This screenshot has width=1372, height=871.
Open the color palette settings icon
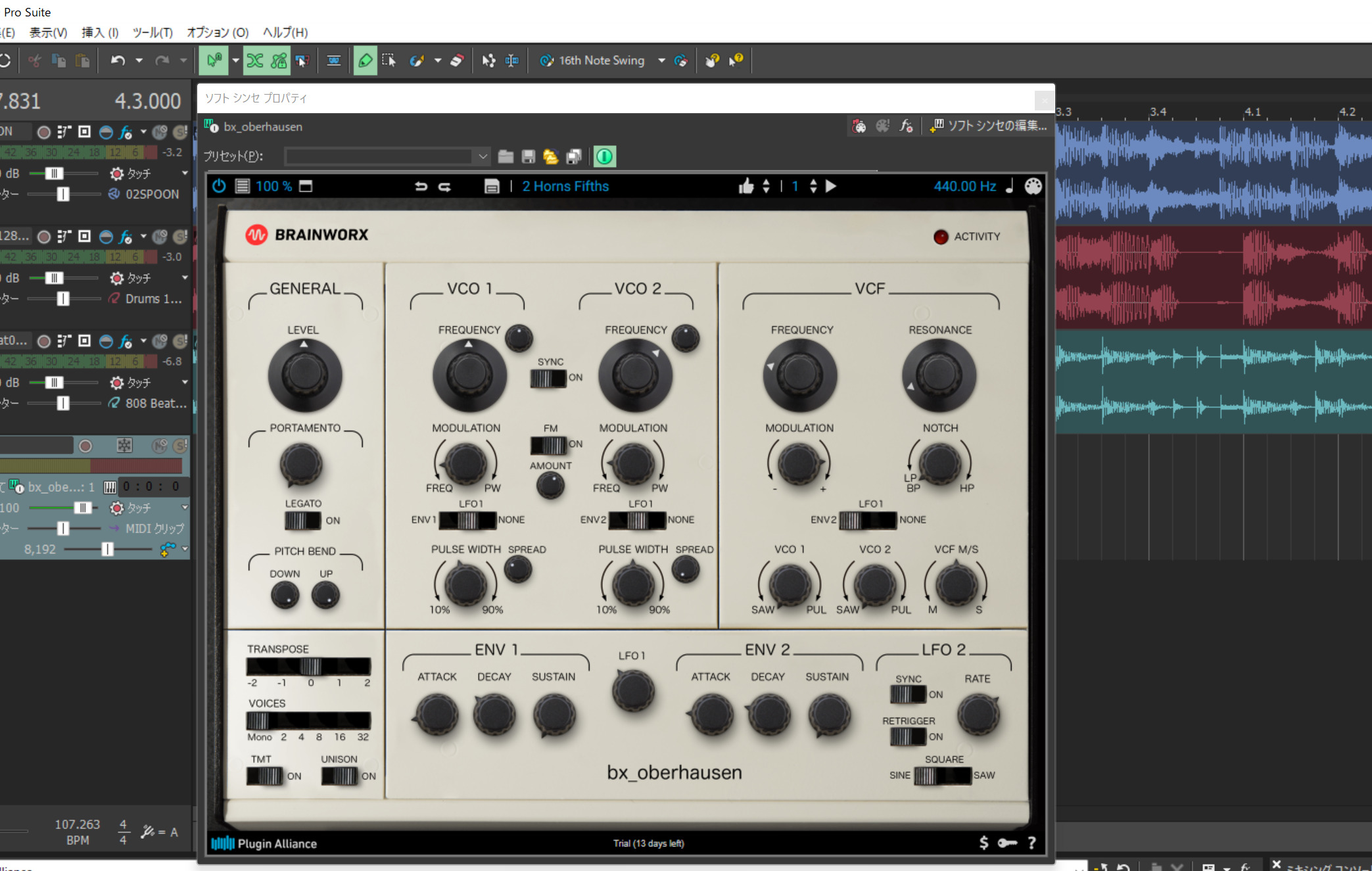point(1033,186)
